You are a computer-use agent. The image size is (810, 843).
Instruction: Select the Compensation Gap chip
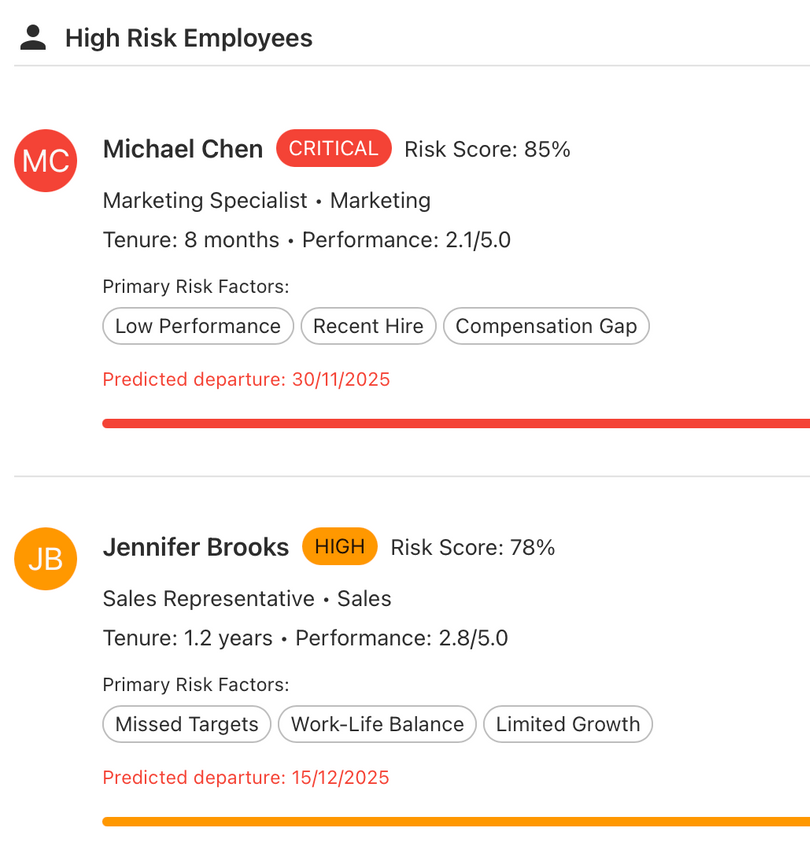(x=546, y=326)
